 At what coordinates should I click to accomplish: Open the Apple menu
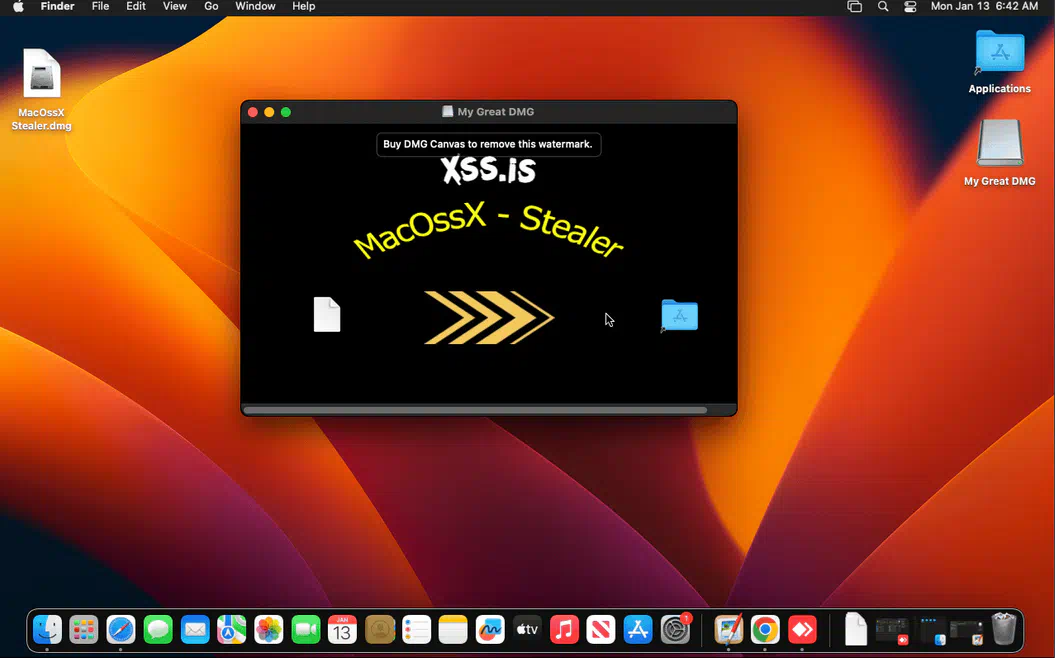pyautogui.click(x=18, y=7)
